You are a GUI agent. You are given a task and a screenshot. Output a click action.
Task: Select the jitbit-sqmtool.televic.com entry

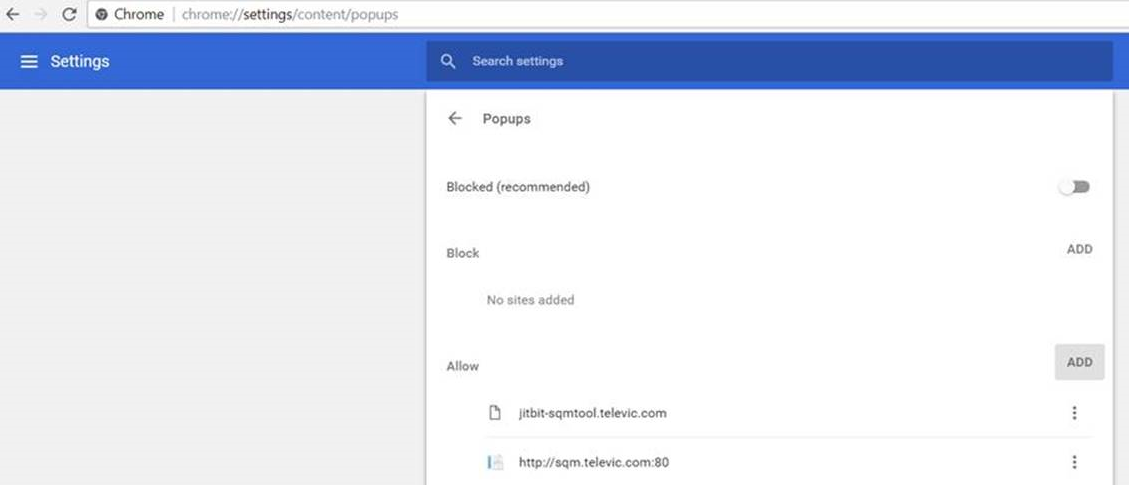point(592,413)
